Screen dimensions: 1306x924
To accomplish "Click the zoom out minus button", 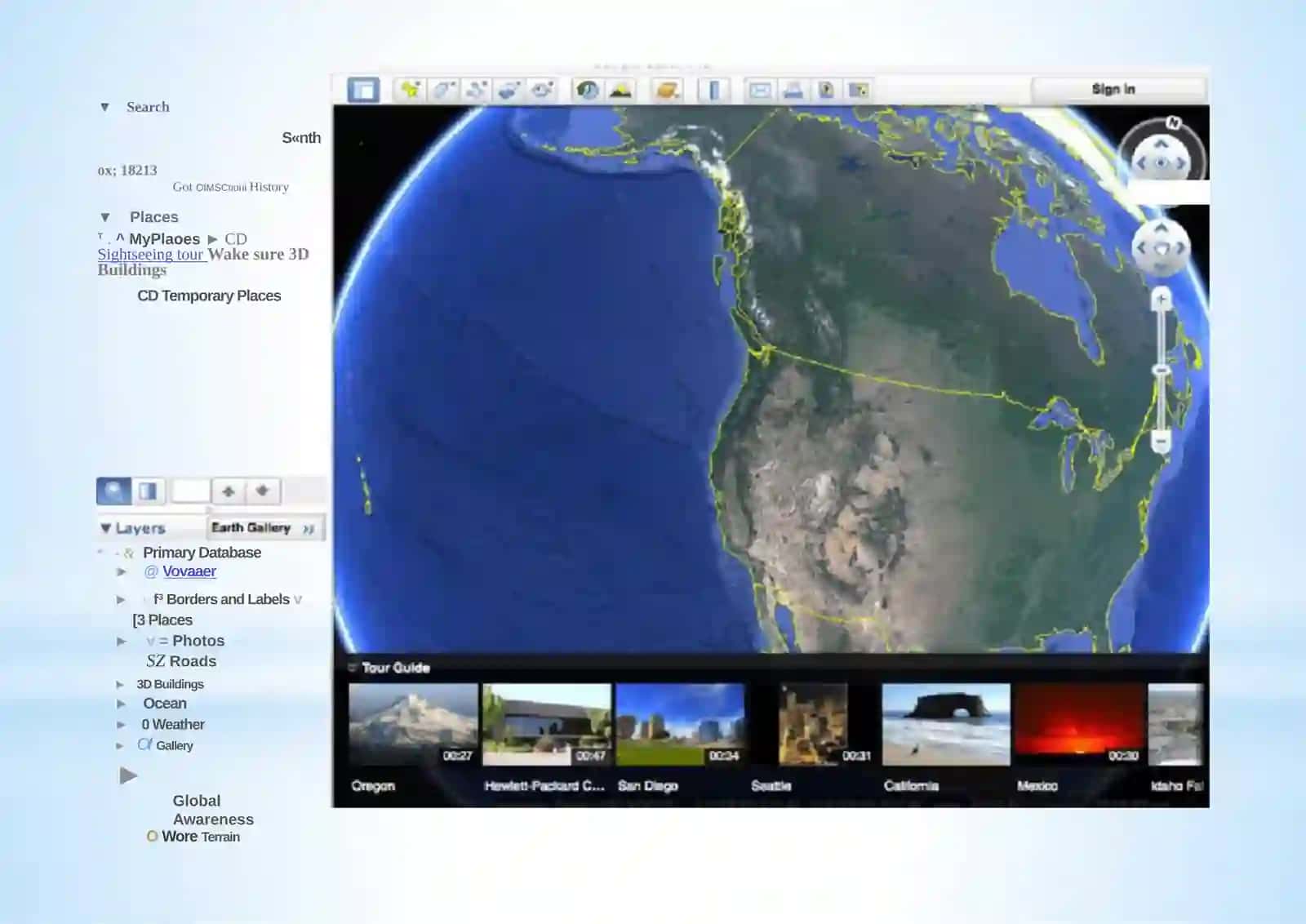I will click(1162, 442).
